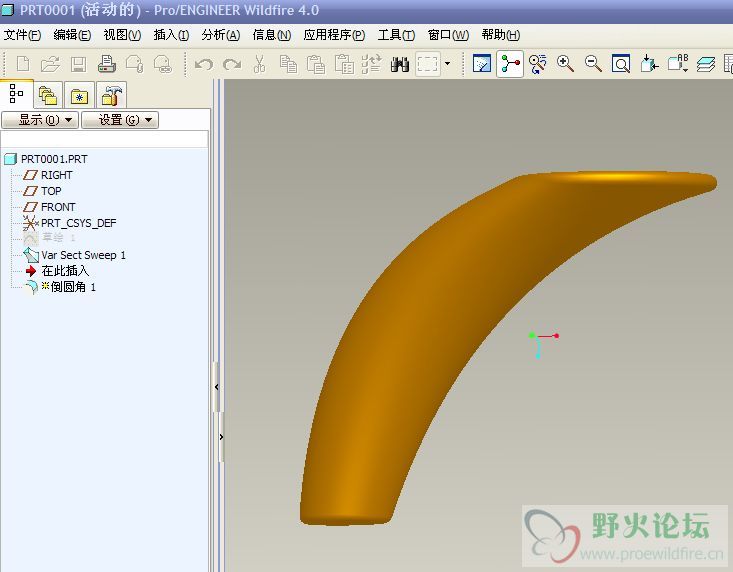Click the right arrow sash control
The width and height of the screenshot is (733, 572).
[222, 437]
